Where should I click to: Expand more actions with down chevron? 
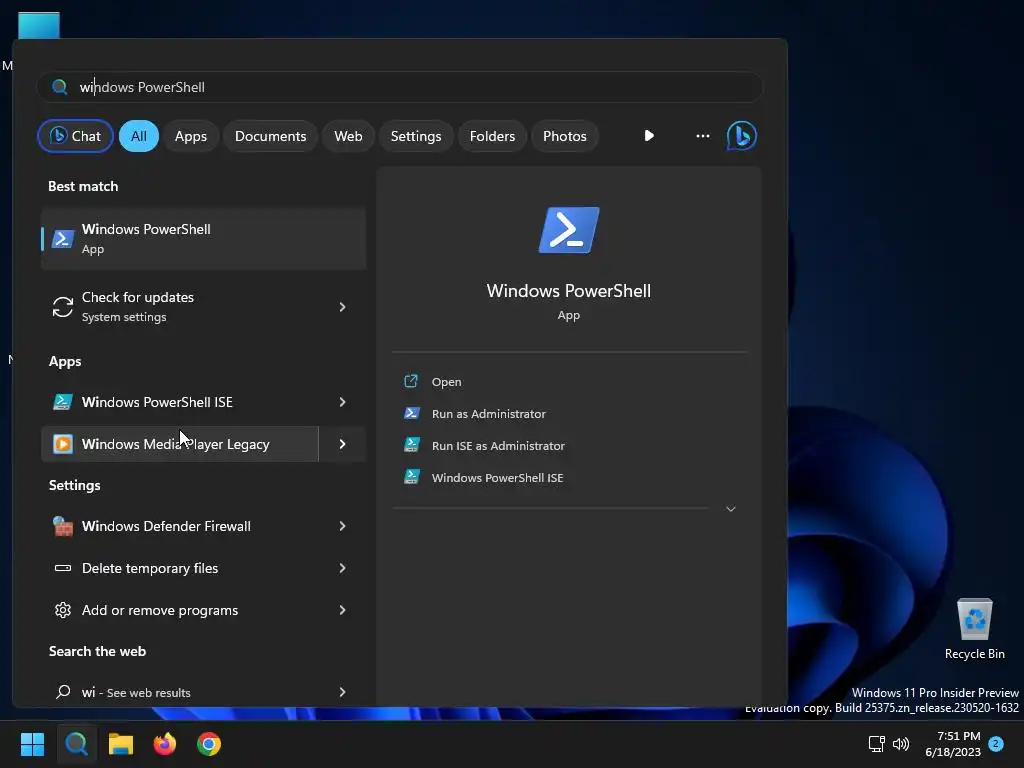[x=731, y=509]
